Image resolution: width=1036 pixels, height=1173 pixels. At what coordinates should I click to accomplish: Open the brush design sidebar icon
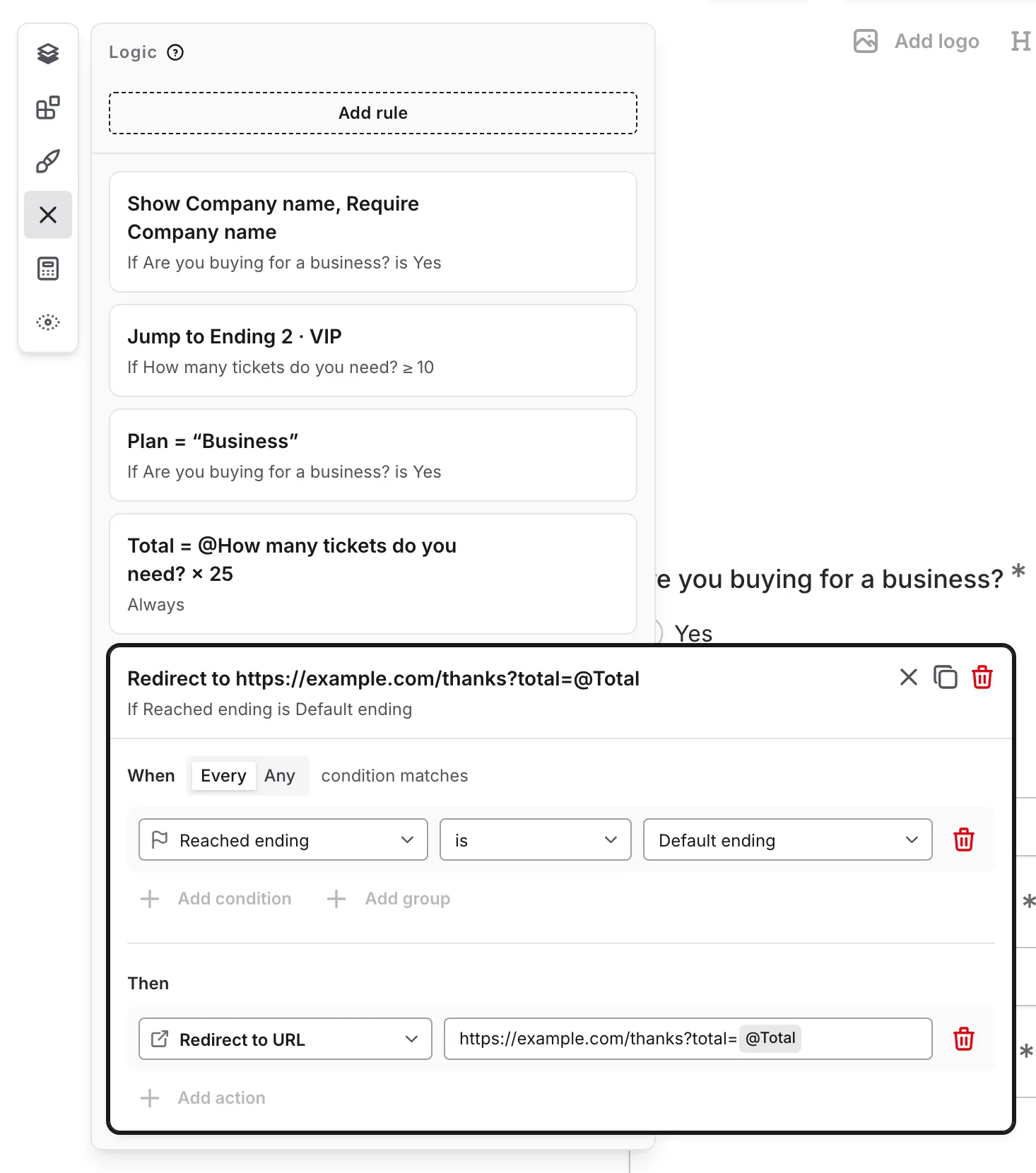[x=48, y=161]
